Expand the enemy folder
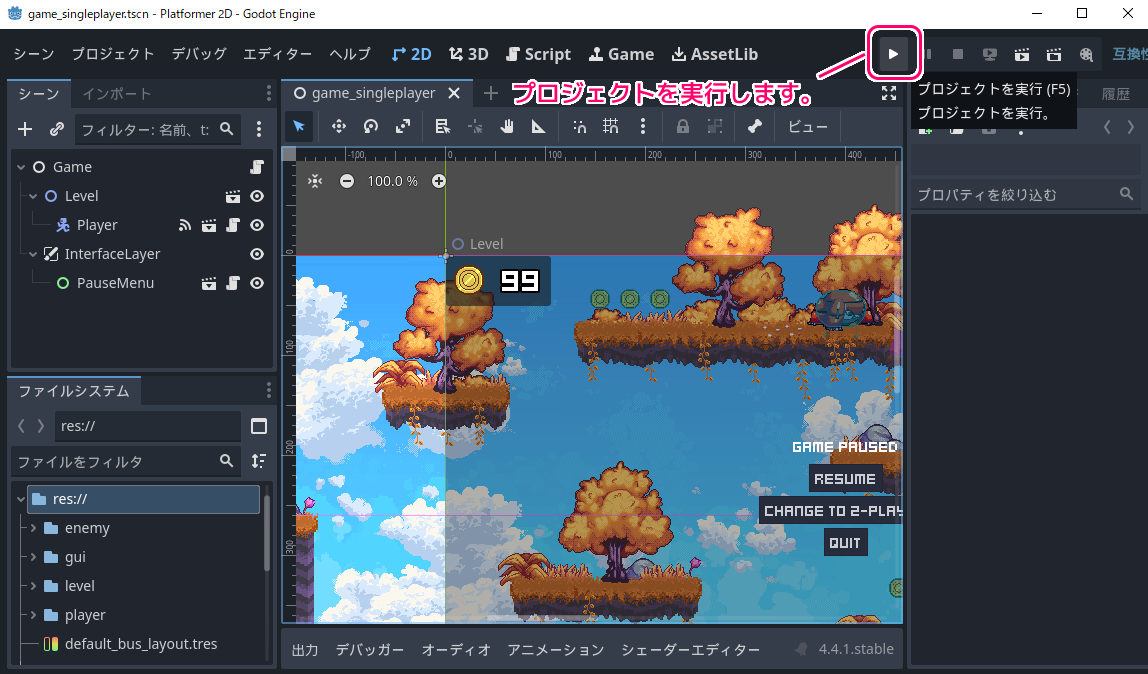1148x674 pixels. [x=33, y=528]
